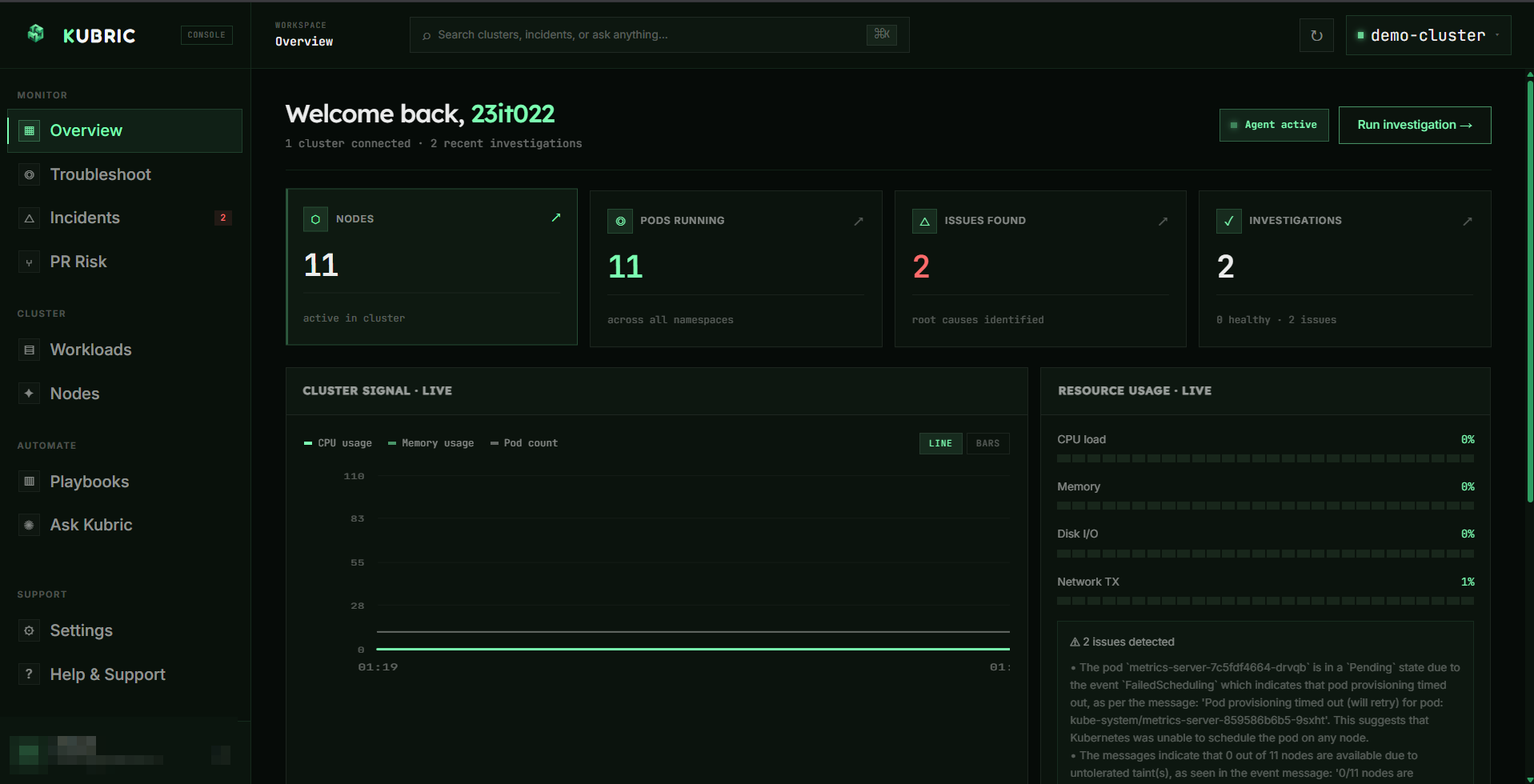Open Playbooks page

[x=125, y=481]
